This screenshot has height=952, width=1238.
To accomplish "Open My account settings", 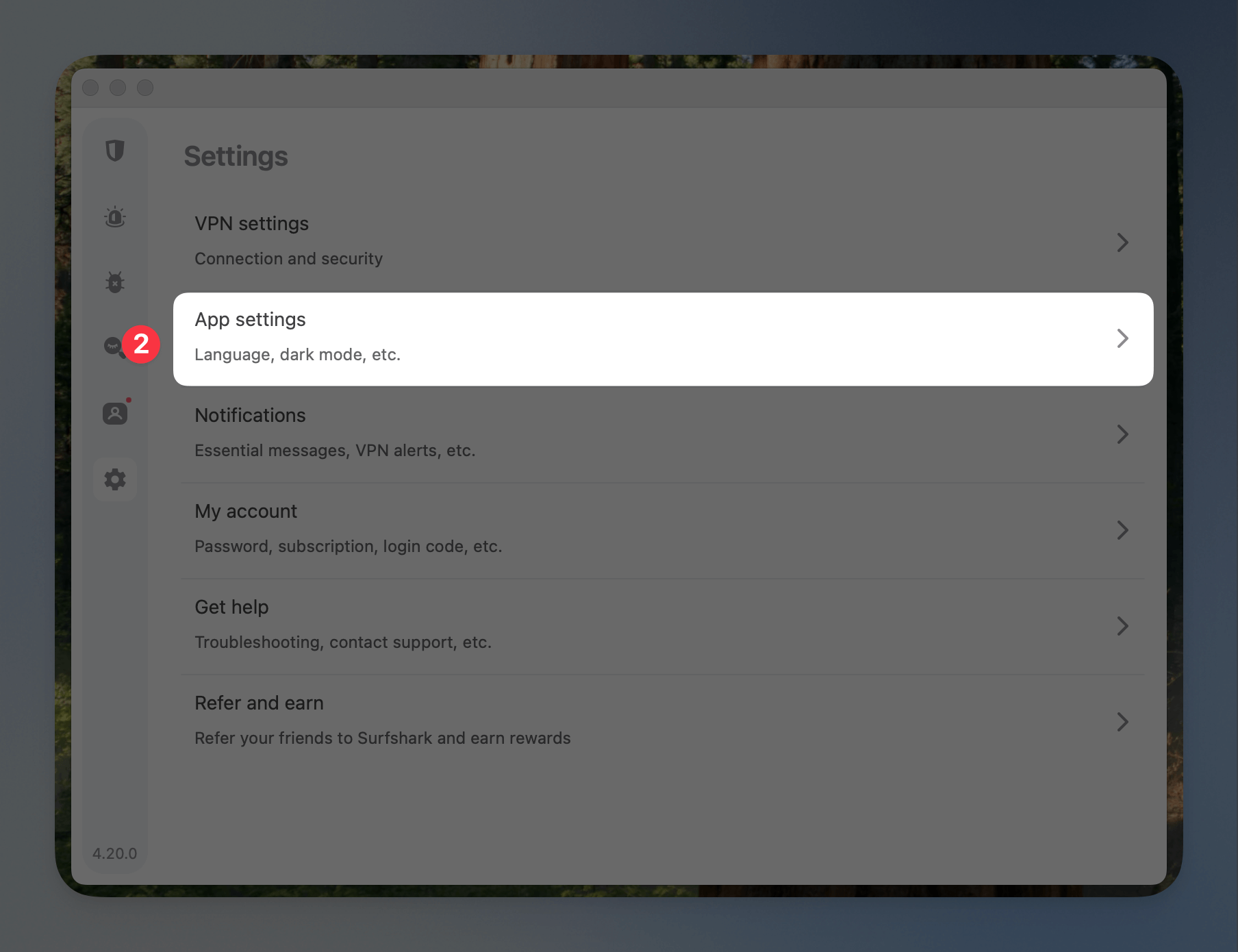I will pyautogui.click(x=663, y=530).
